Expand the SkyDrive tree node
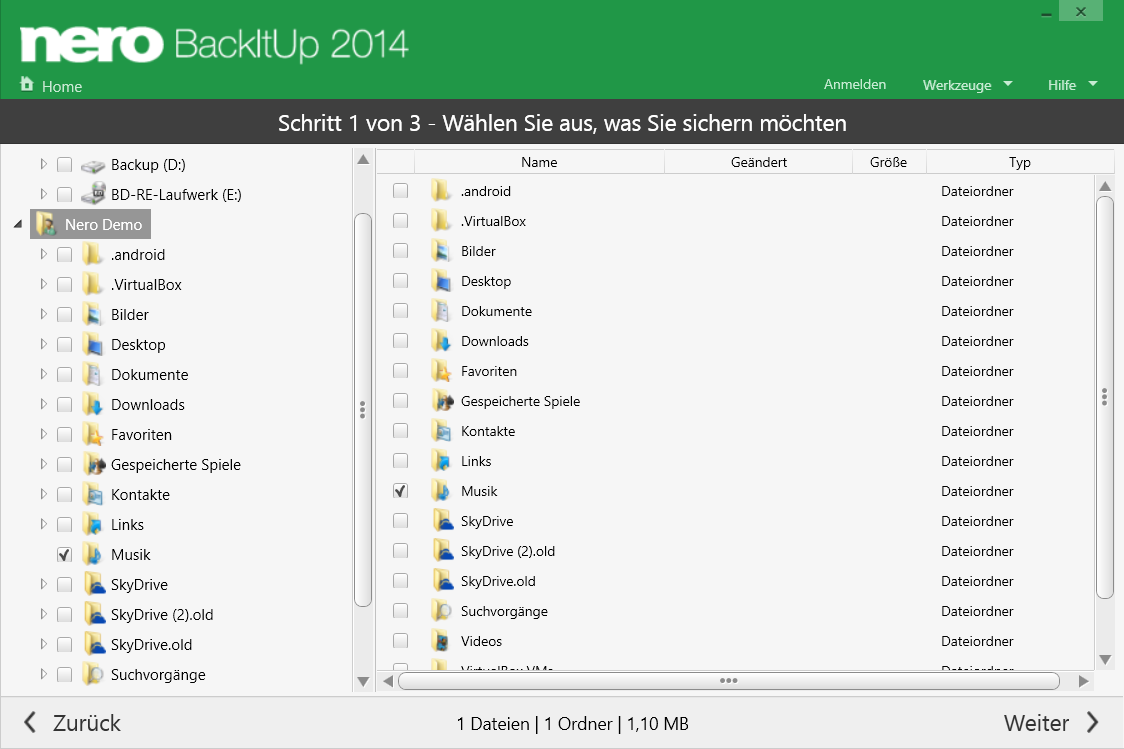Screen dimensions: 1124x749 (43, 583)
